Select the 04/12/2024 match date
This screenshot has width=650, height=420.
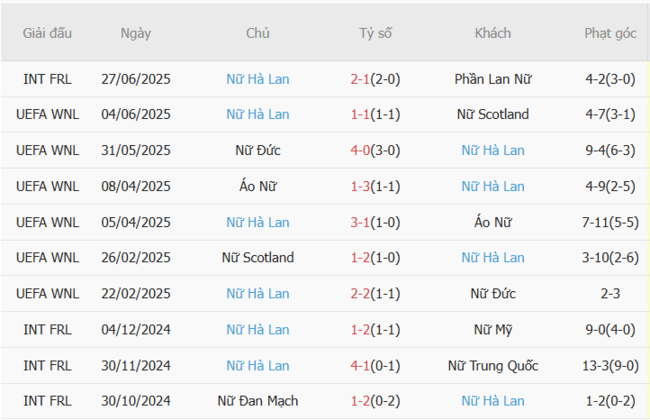pyautogui.click(x=136, y=330)
